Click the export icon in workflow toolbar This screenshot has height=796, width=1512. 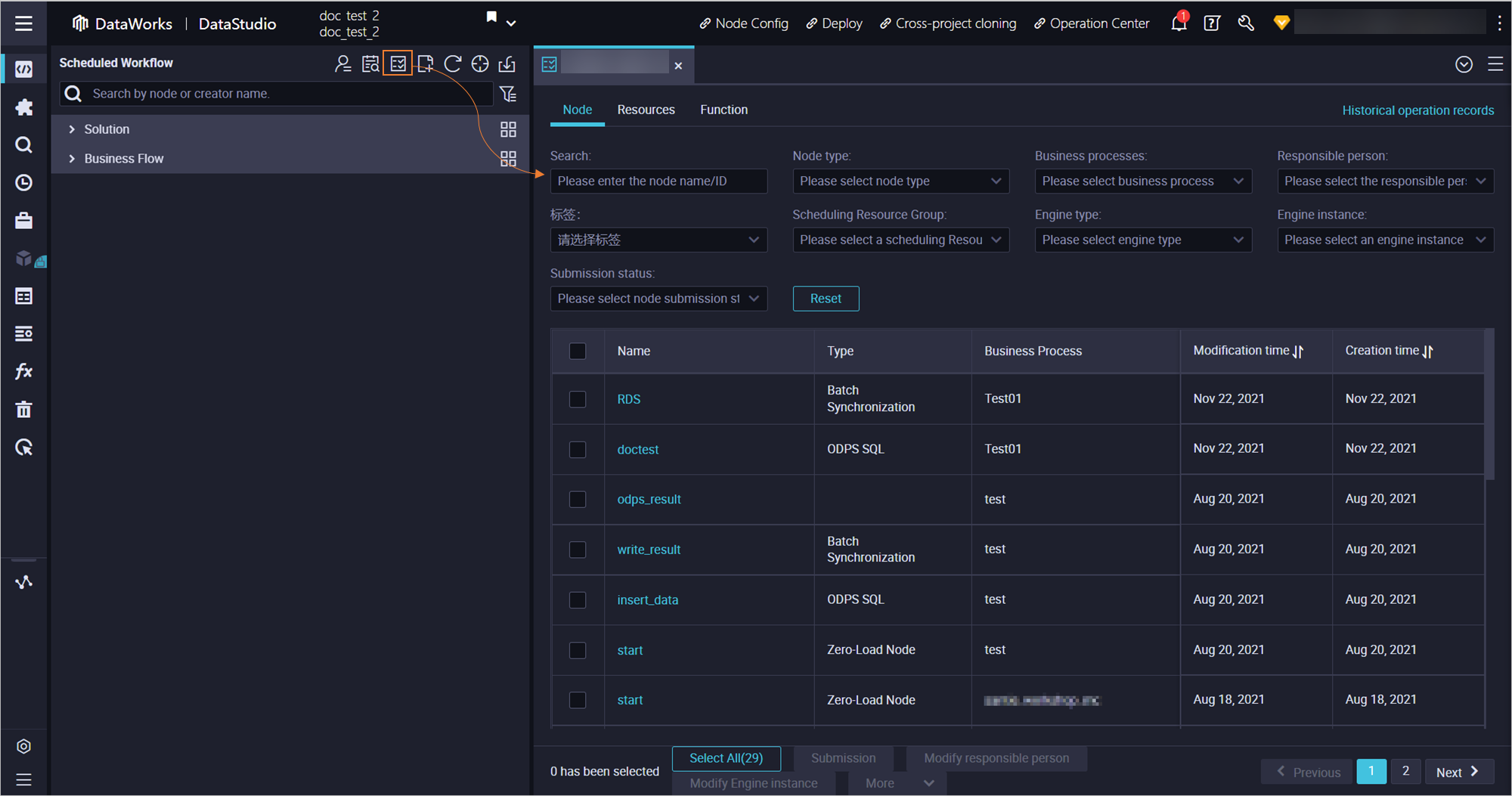point(507,63)
